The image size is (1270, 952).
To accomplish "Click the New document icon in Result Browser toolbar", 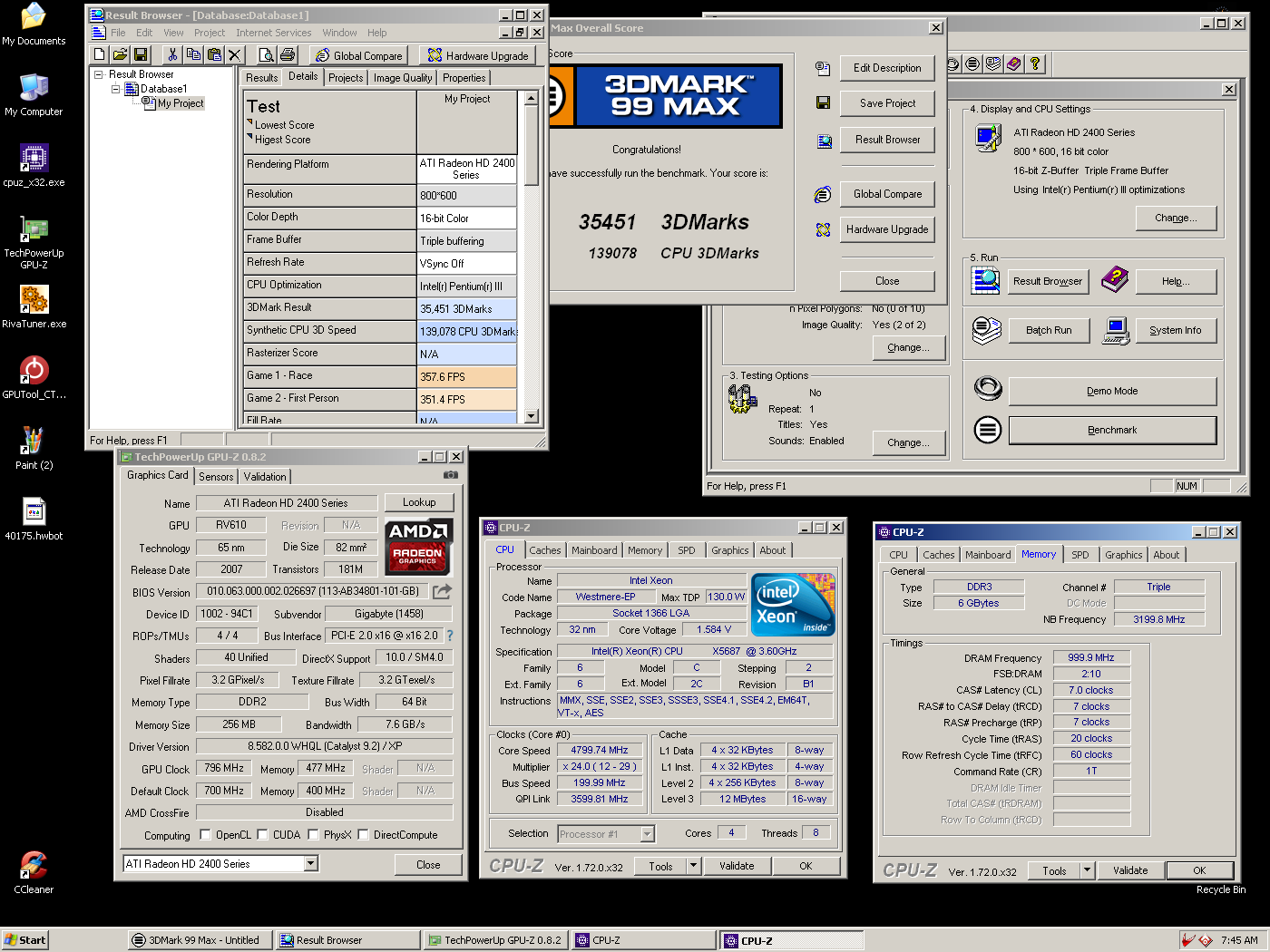I will [100, 55].
